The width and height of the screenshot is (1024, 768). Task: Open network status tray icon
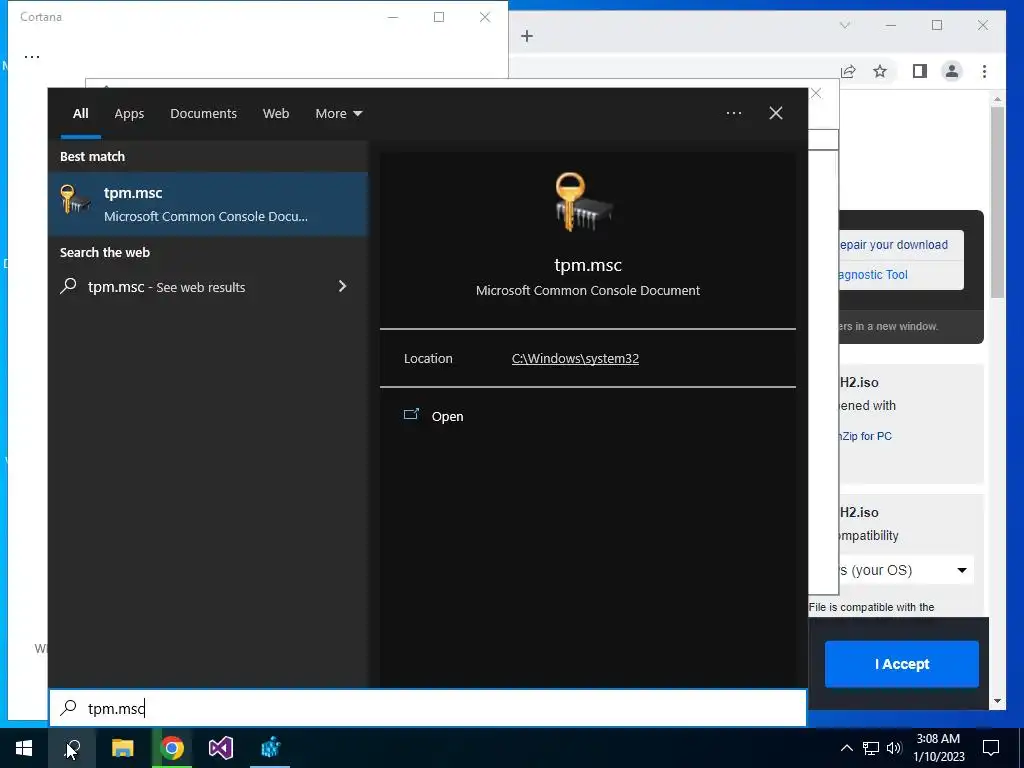pos(871,748)
